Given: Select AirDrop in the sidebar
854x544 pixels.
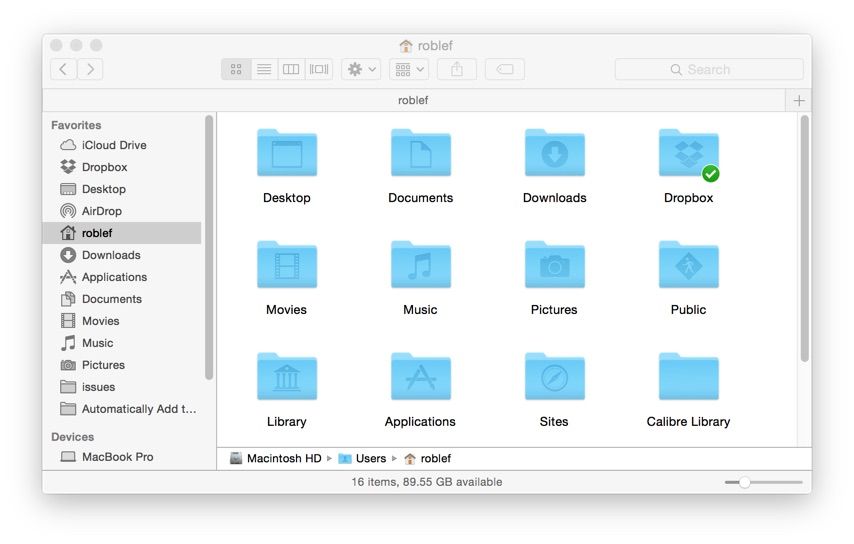Looking at the screenshot, I should click(x=101, y=211).
